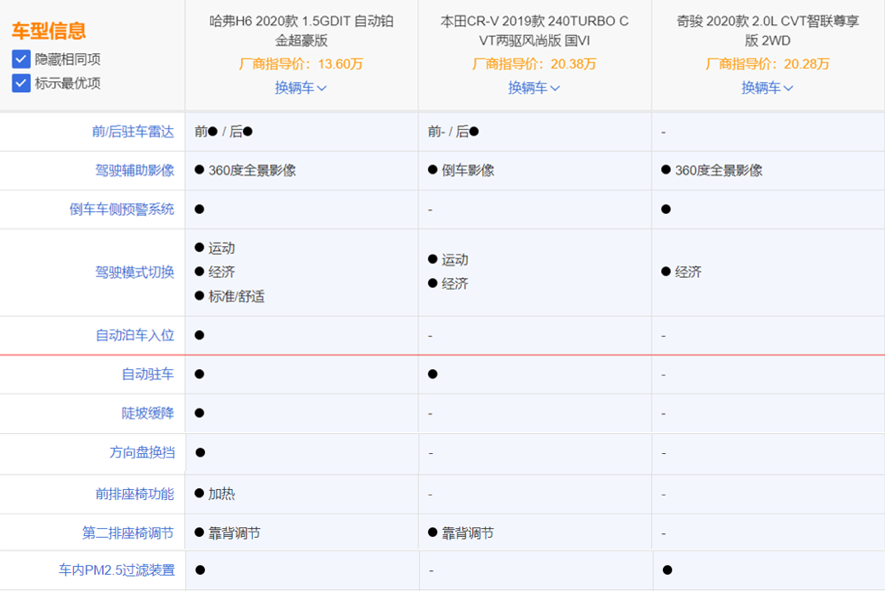Open 换辆车 dropdown under 本田CR-V
Image resolution: width=885 pixels, height=591 pixels.
[x=534, y=87]
